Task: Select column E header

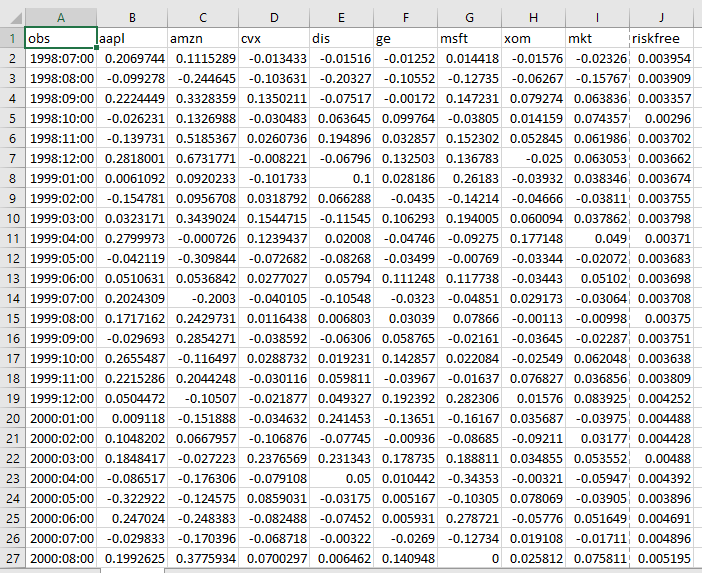Action: [x=341, y=17]
